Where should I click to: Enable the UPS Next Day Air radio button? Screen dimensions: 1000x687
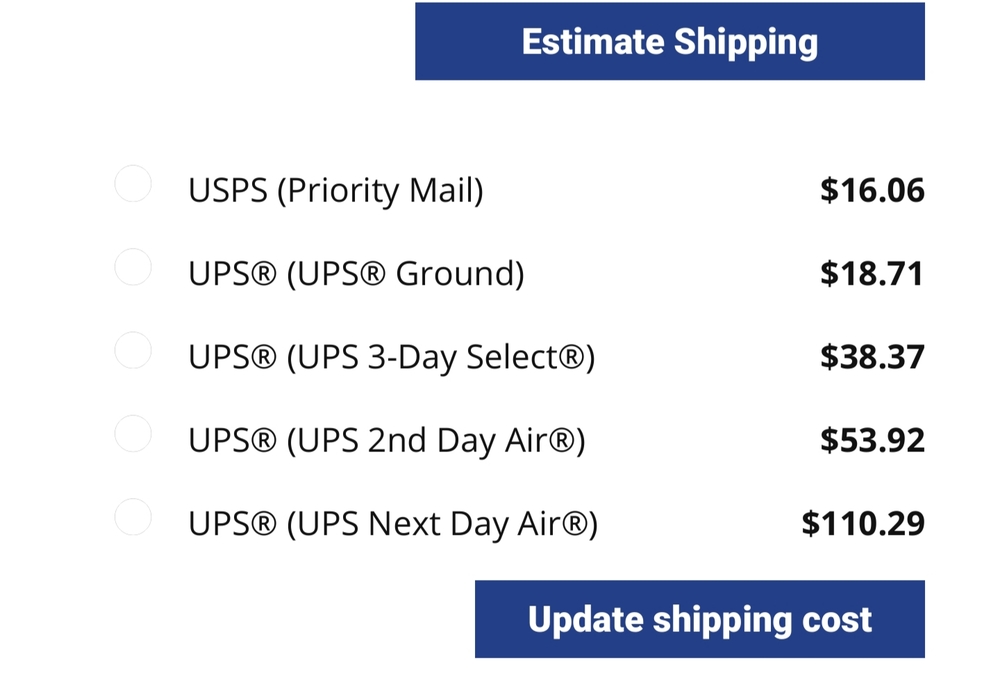tap(133, 517)
